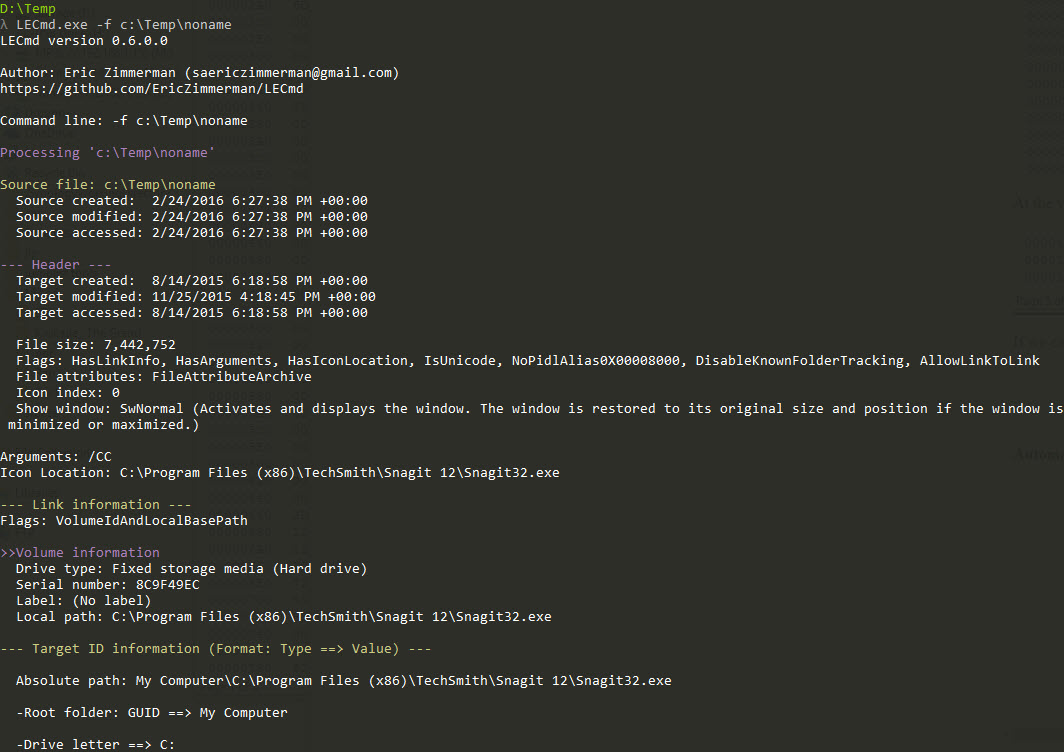
Task: Click the Link information section header
Action: point(96,505)
